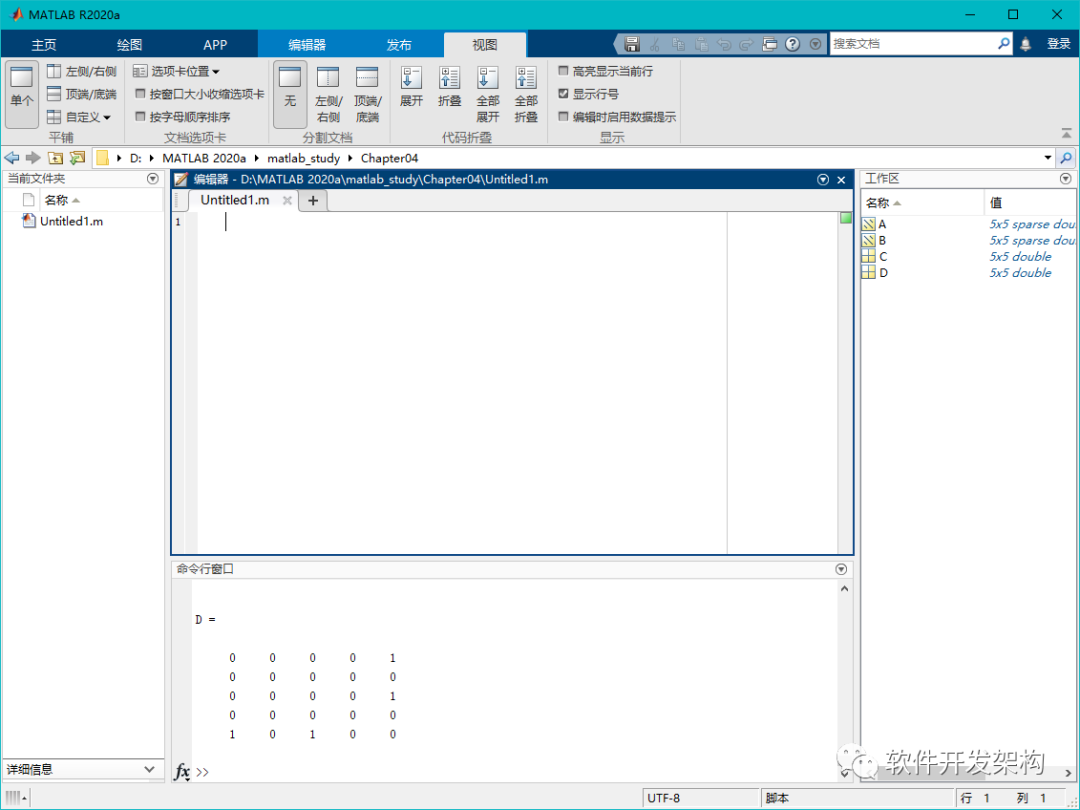Click the Save icon in quick toolbar
The width and height of the screenshot is (1080, 810).
pyautogui.click(x=632, y=44)
